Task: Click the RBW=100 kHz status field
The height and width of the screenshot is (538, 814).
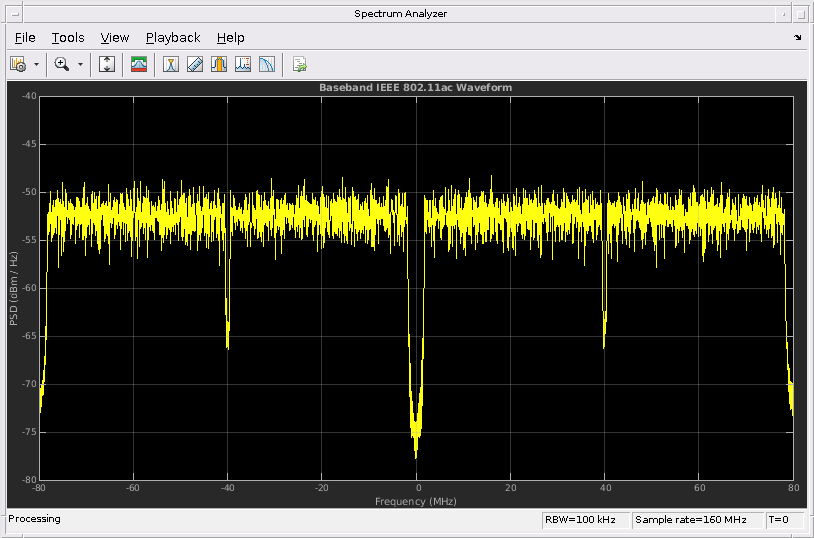Action: [585, 520]
